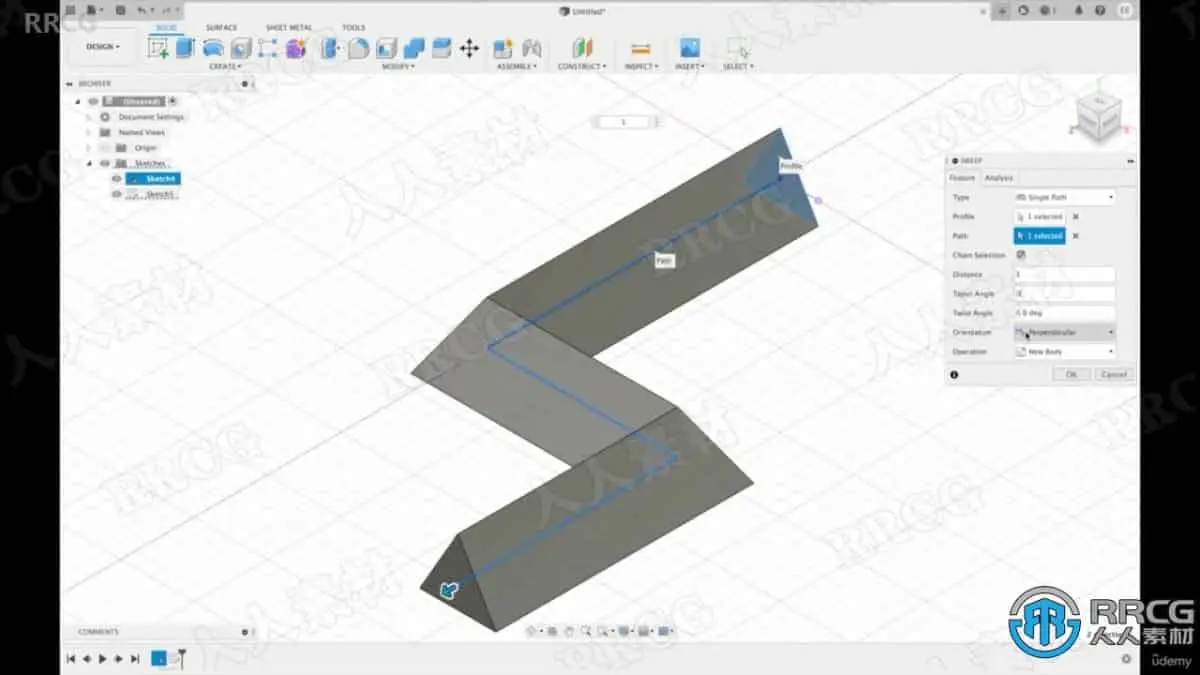Click the timeline play button
The image size is (1200, 675).
tap(103, 659)
